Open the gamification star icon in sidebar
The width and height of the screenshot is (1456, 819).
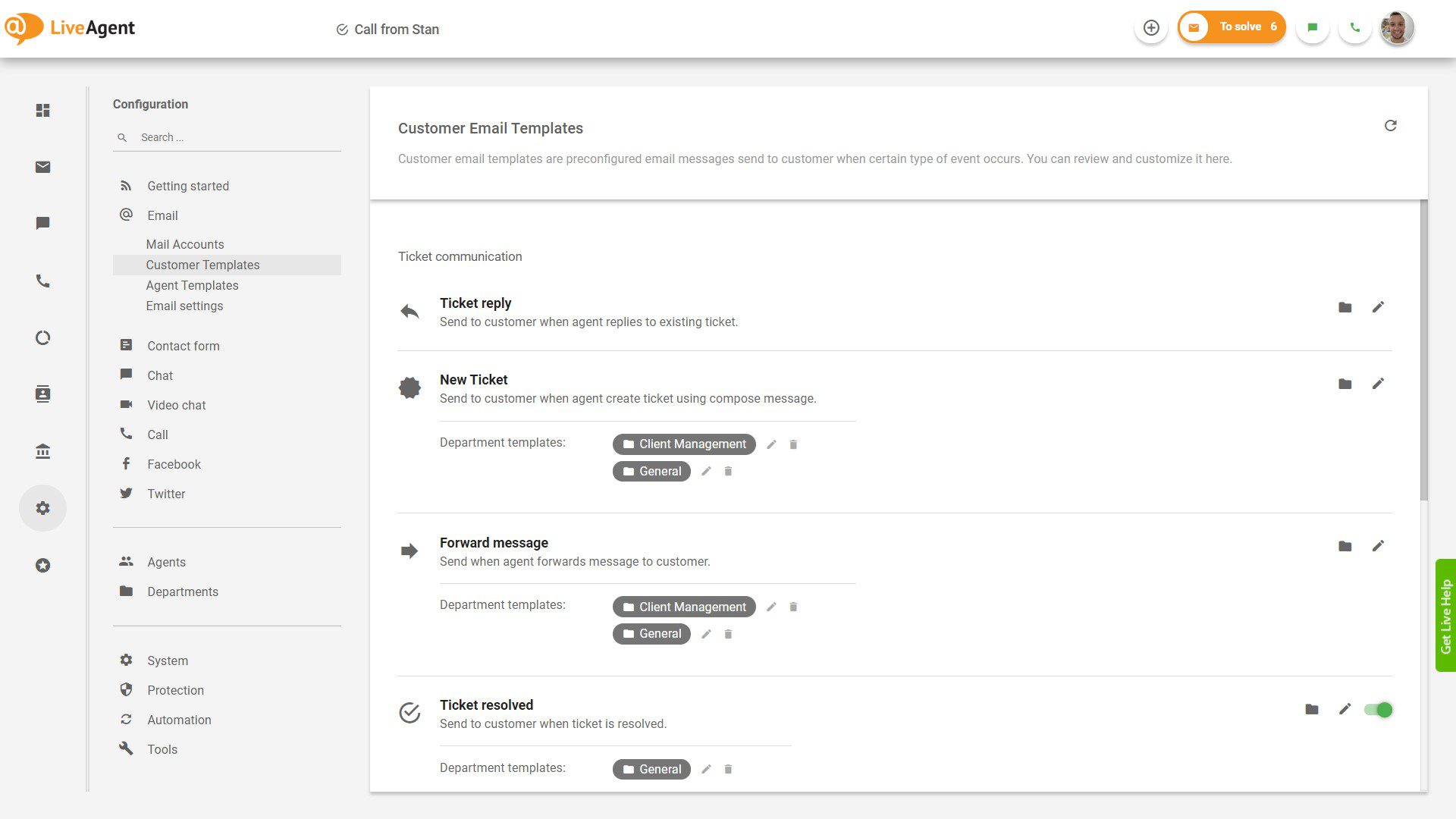[x=42, y=565]
